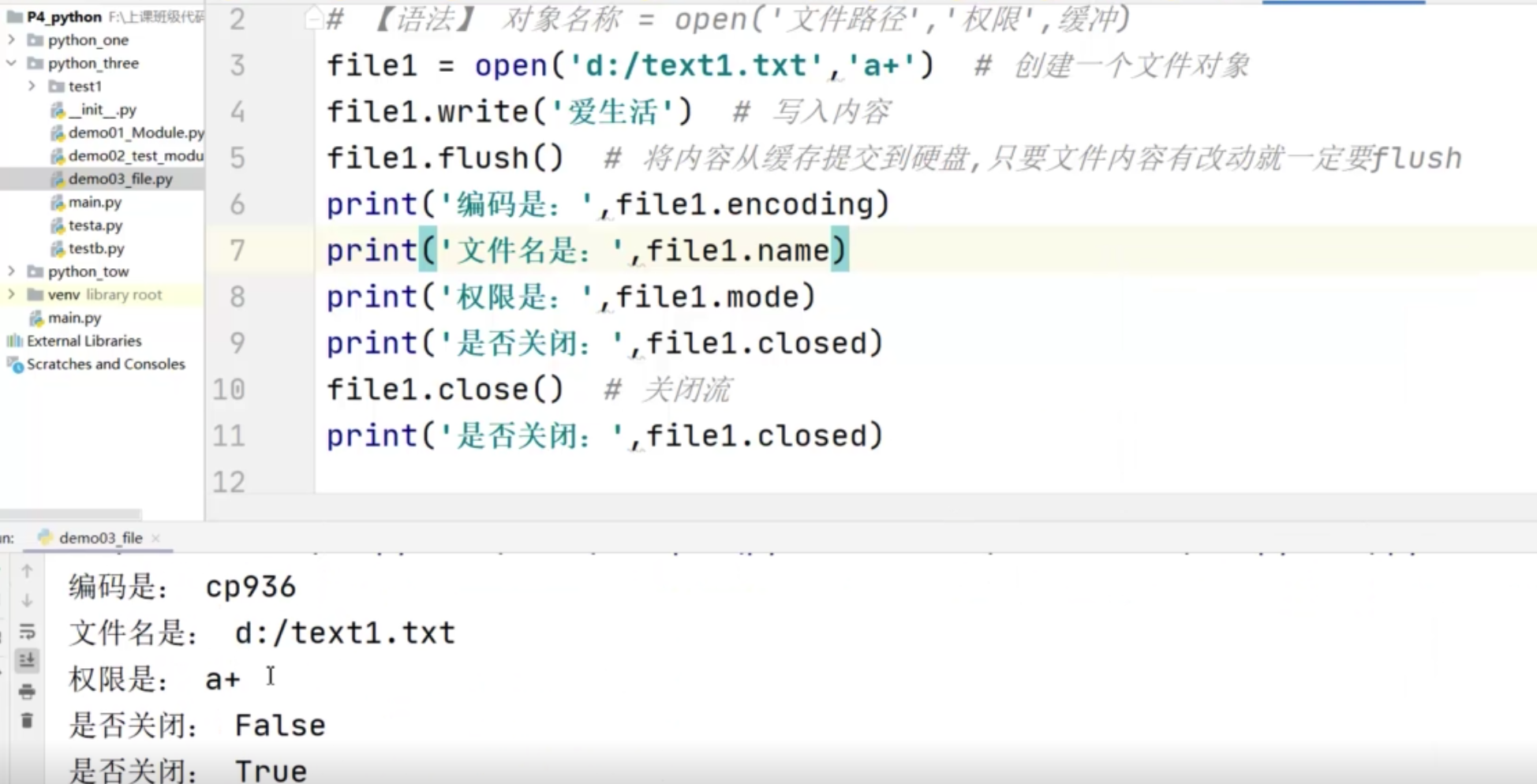1537x784 pixels.
Task: Click 'file1.name' in line 7
Action: 739,251
